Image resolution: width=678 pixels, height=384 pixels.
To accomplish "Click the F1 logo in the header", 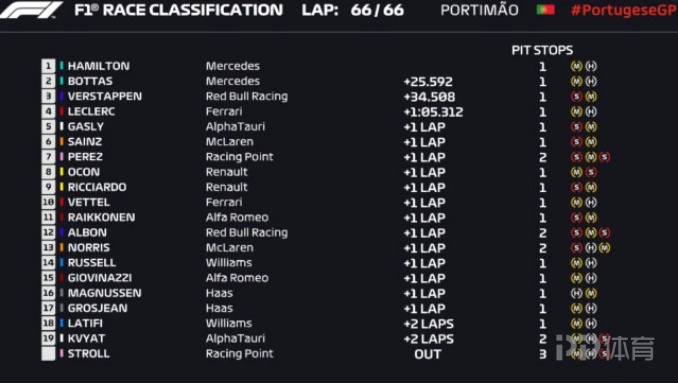I will [x=31, y=10].
